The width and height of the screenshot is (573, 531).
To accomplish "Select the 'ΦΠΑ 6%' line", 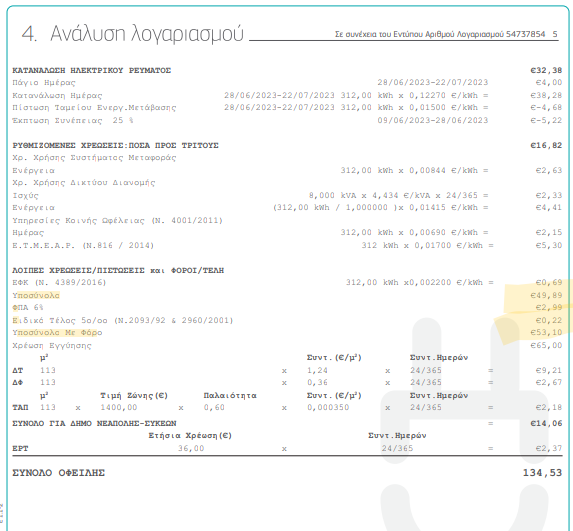I will pyautogui.click(x=287, y=308).
